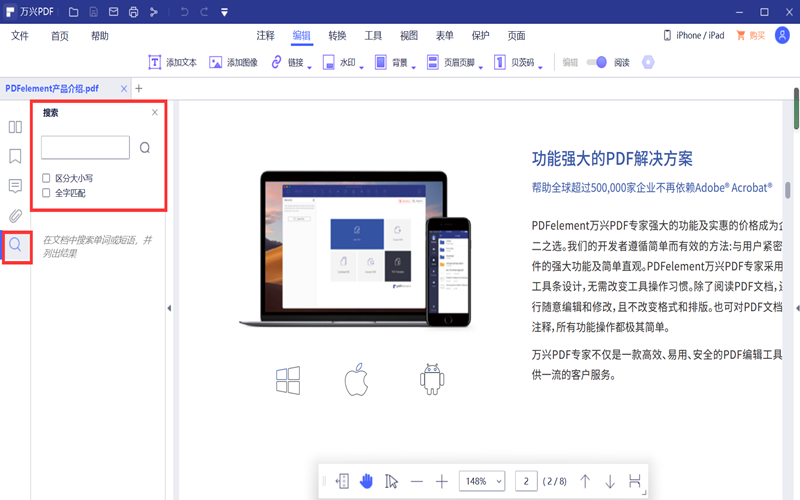Enable the 区分大小写 checkbox
The height and width of the screenshot is (500, 800).
(46, 178)
